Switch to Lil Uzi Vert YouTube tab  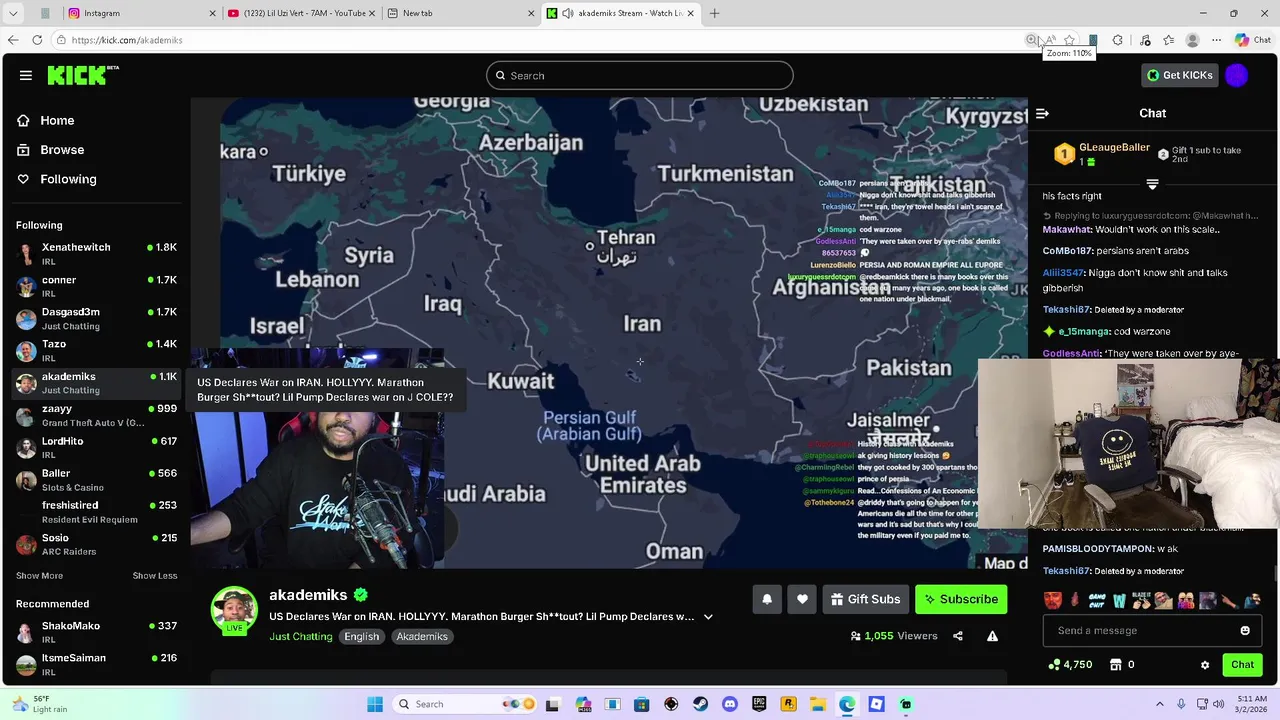click(301, 13)
